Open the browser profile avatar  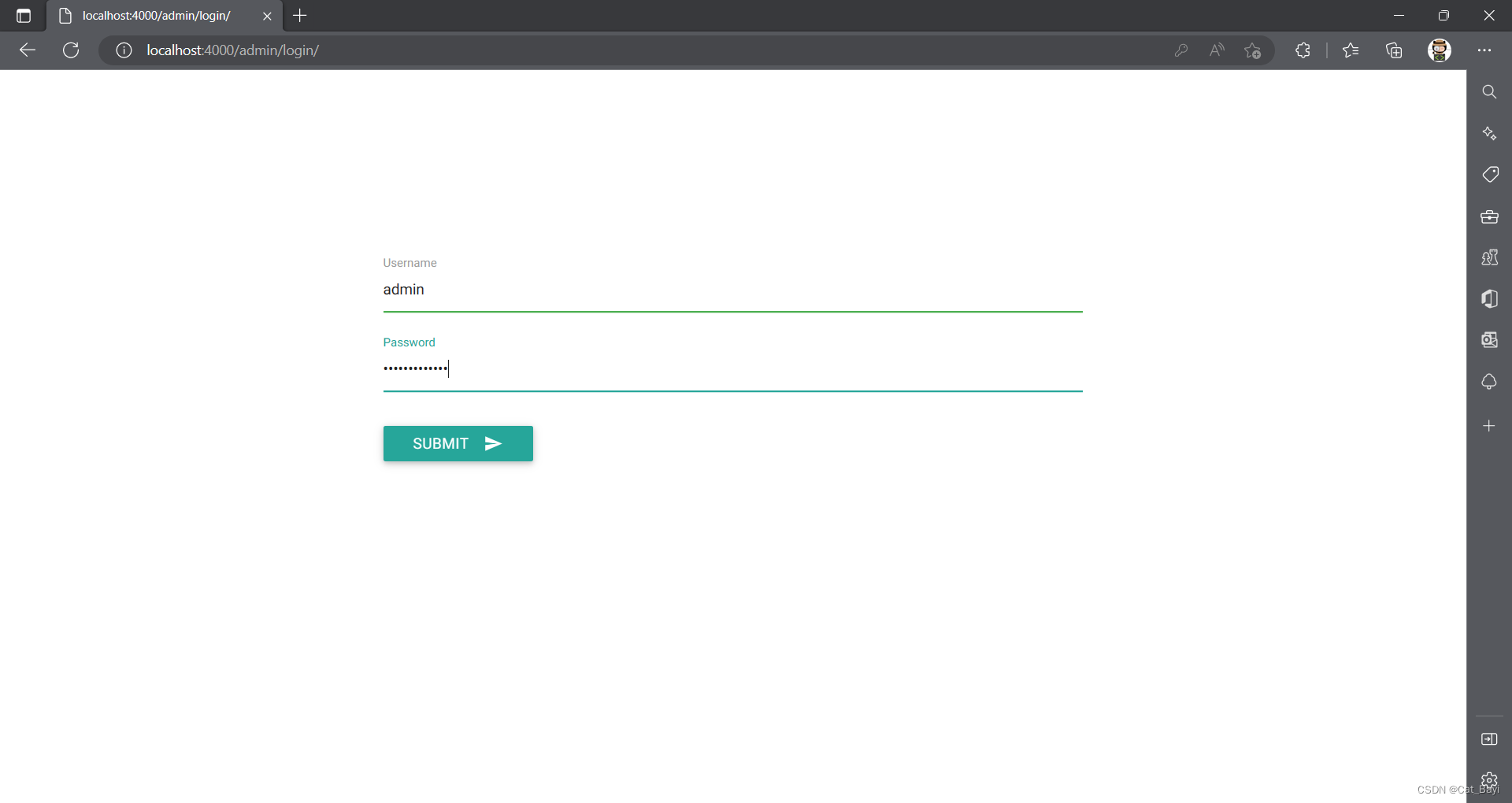click(1440, 50)
